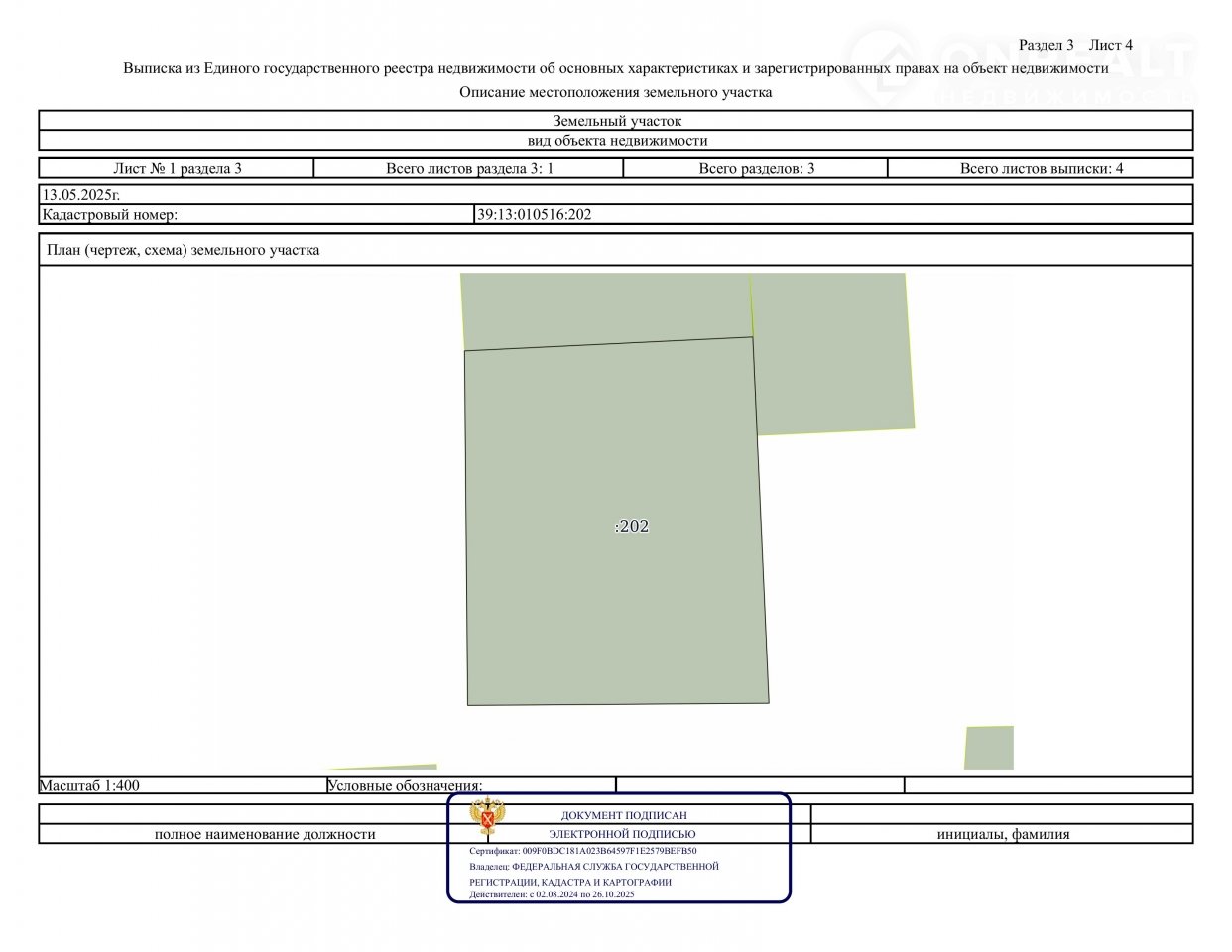Select the date 13.05.2025г.

(x=81, y=194)
